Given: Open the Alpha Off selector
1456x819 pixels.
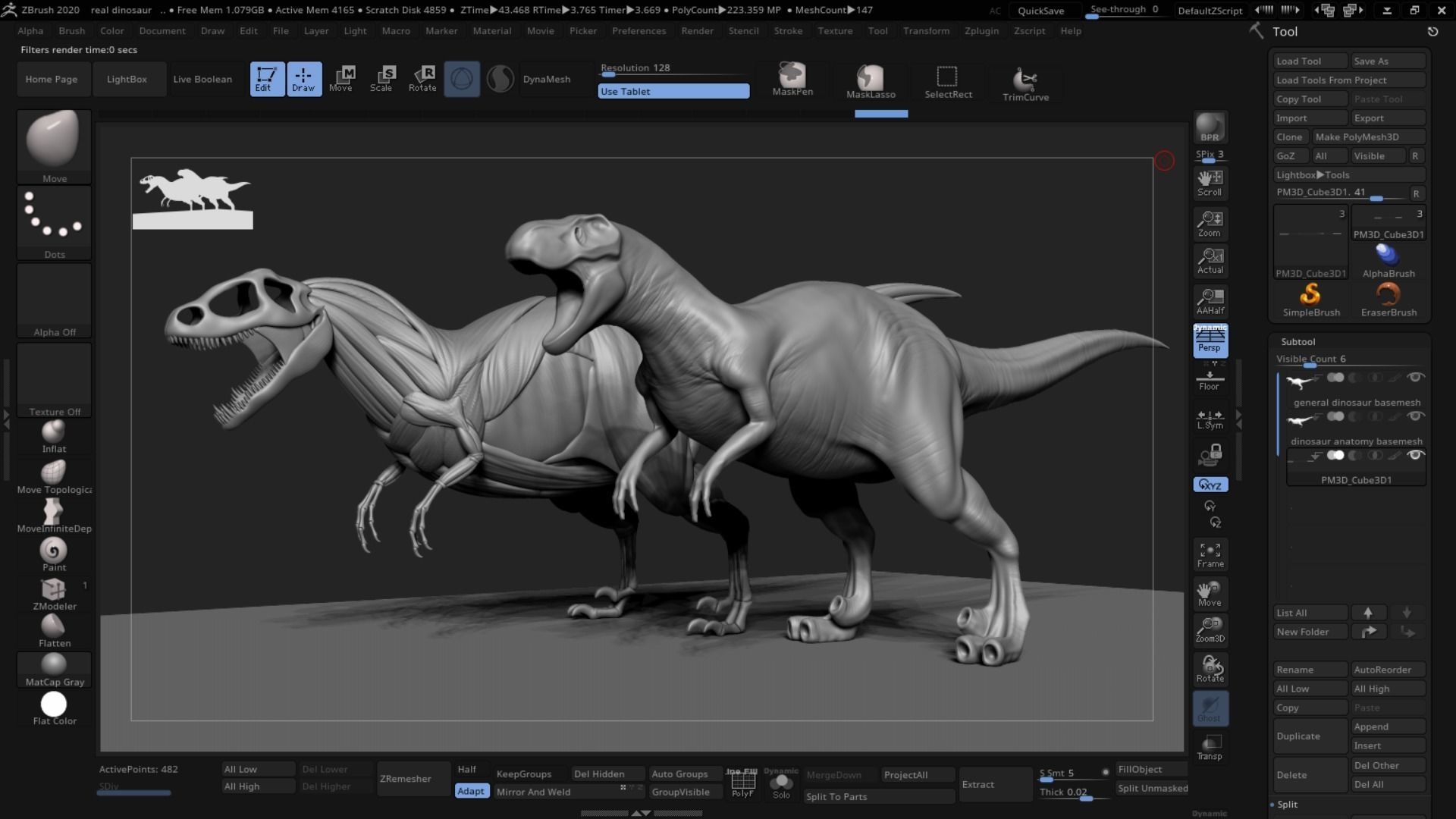Looking at the screenshot, I should coord(55,301).
